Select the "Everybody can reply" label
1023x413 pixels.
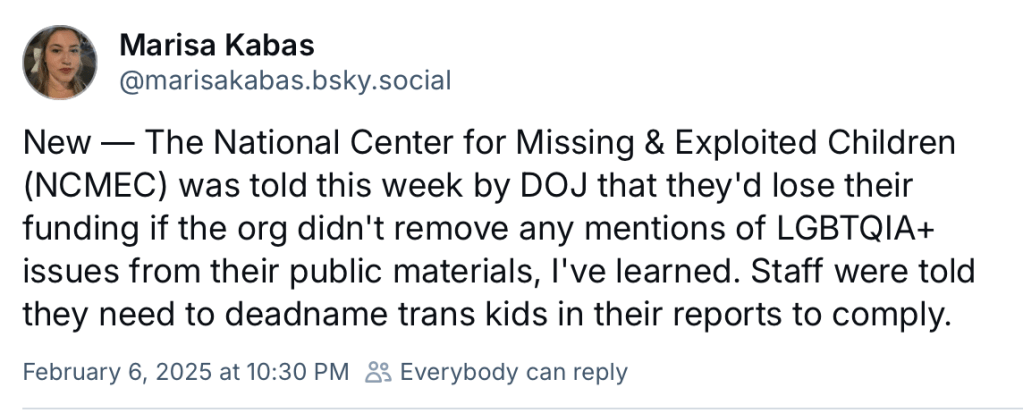click(513, 373)
